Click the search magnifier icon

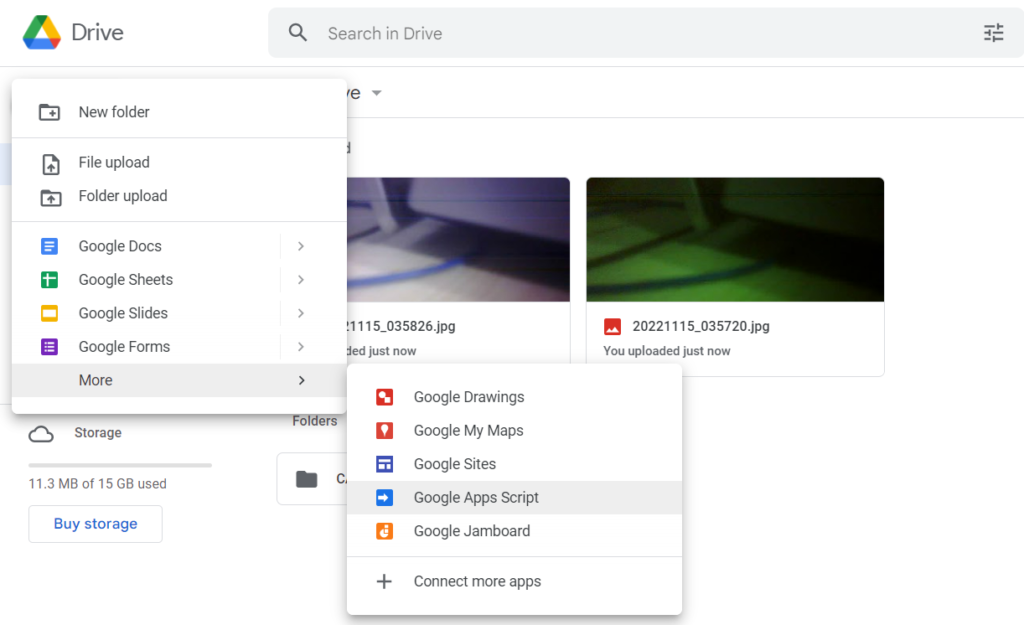tap(298, 33)
